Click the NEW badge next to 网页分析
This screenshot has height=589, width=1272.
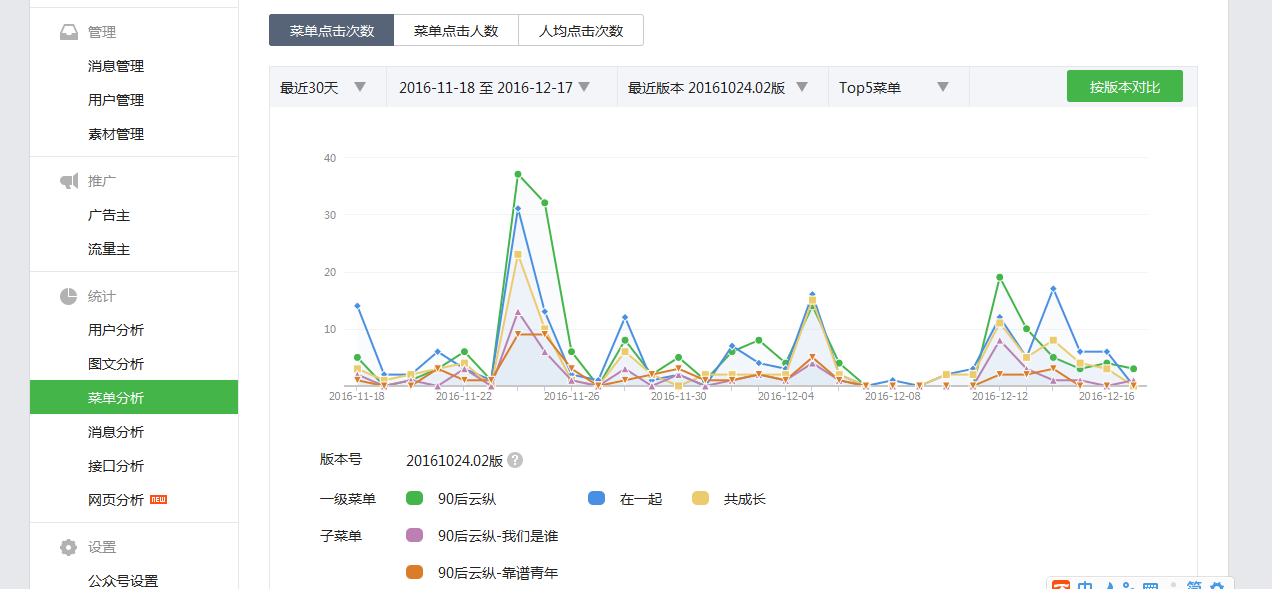pos(158,499)
